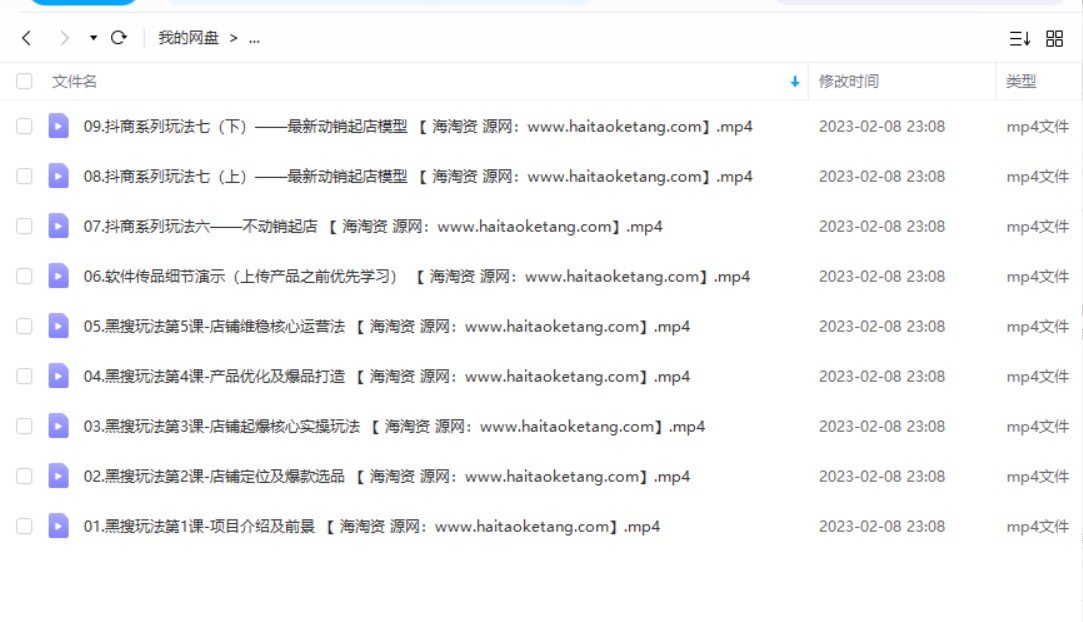Click modified time of 01.黑搜玩法第1课 row
Viewport: 1083px width, 622px height.
(x=882, y=526)
